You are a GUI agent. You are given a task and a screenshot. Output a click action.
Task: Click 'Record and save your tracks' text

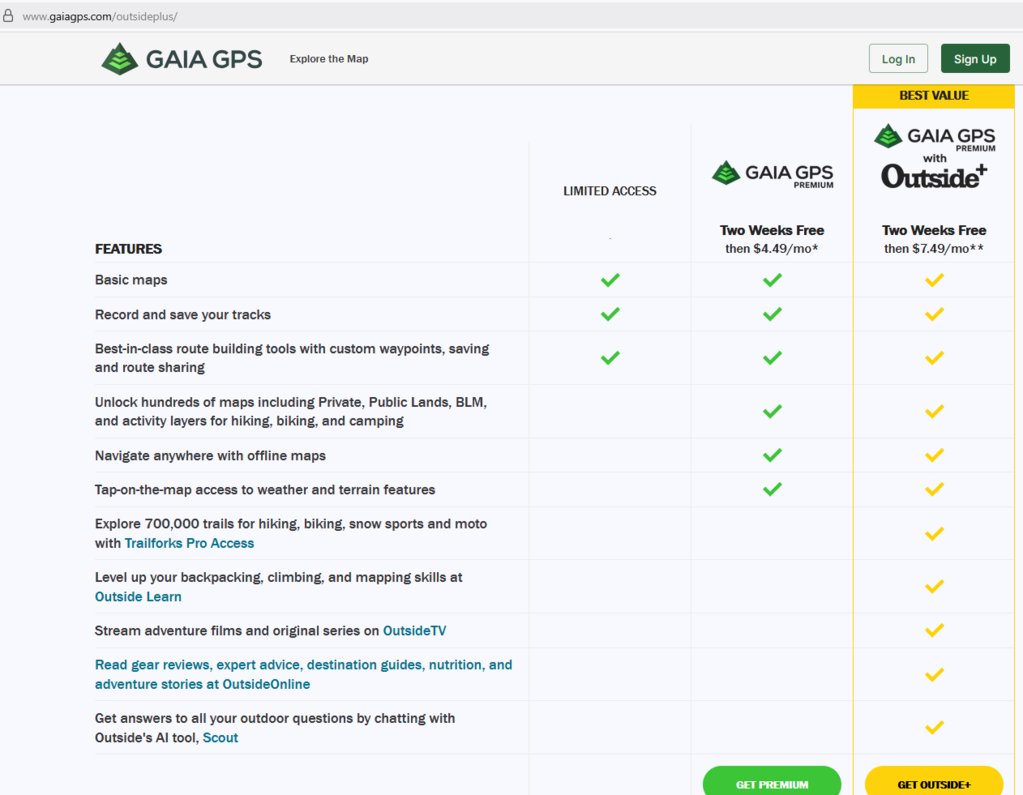click(x=183, y=314)
